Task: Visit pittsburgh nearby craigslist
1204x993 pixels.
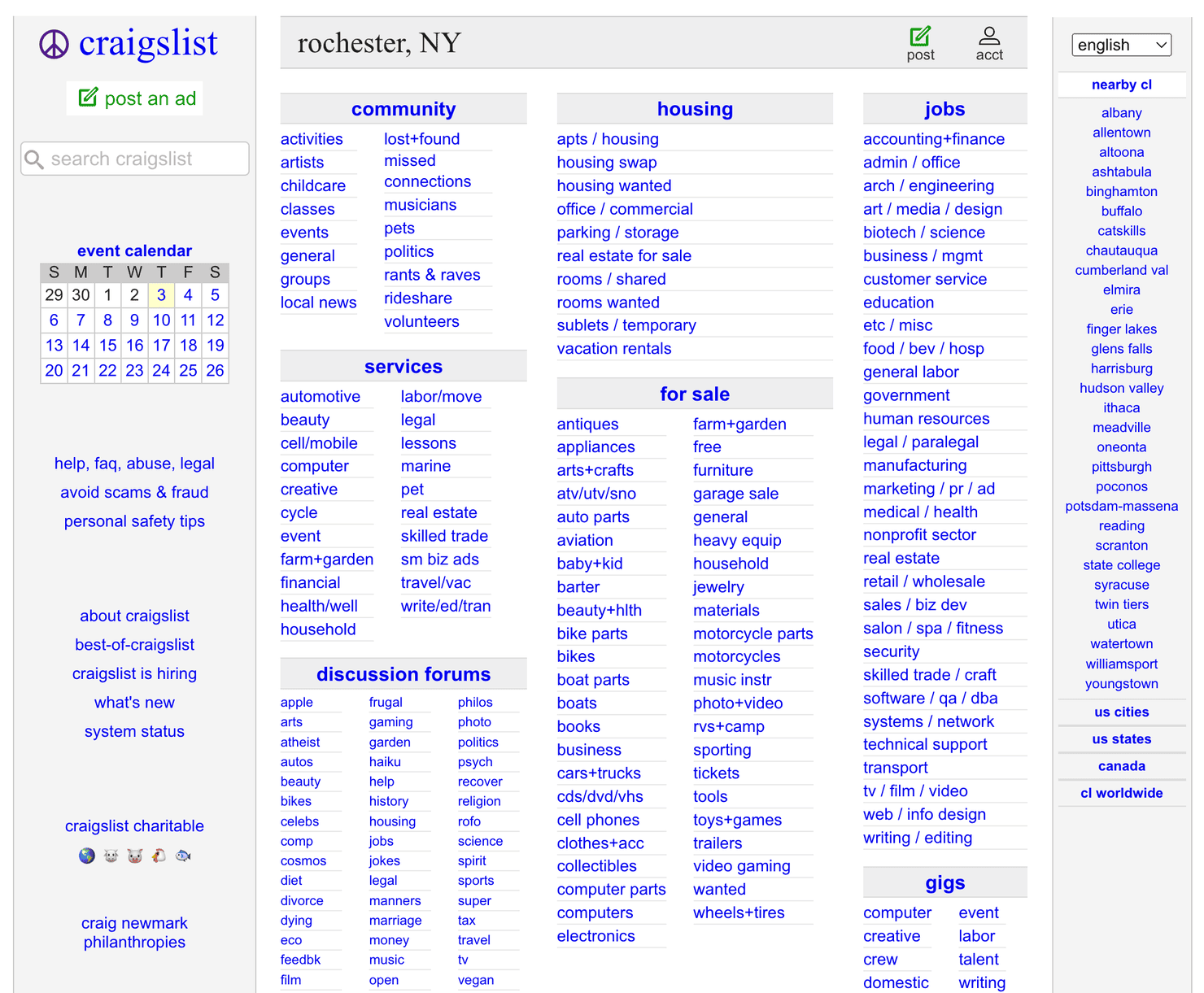Action: point(1121,467)
